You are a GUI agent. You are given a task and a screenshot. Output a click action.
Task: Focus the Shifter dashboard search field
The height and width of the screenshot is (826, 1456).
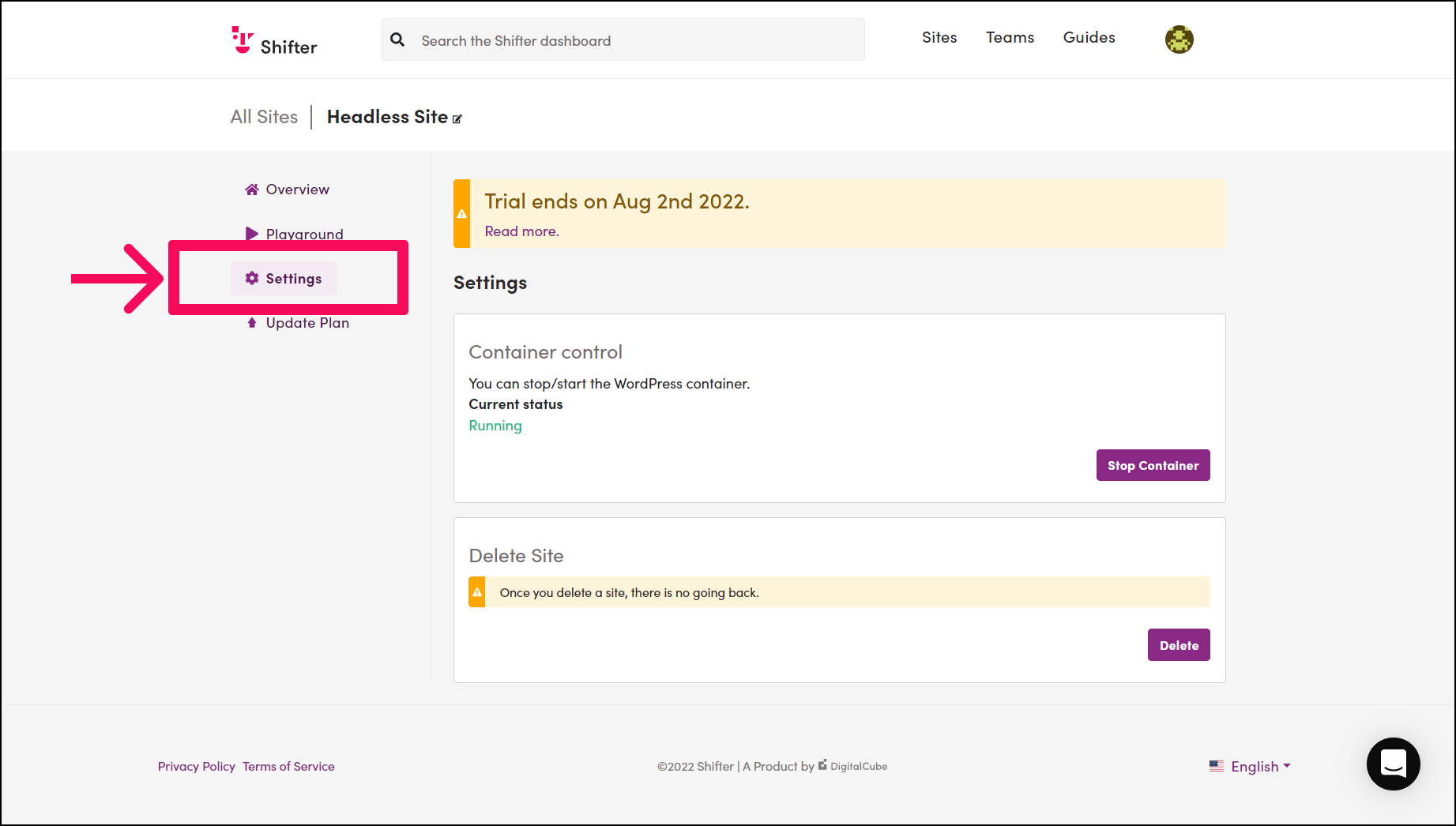click(623, 39)
